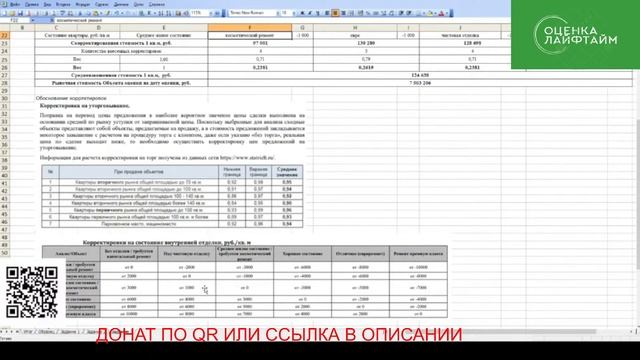Click the QR code image
The height and width of the screenshot is (360, 640).
coord(31,292)
